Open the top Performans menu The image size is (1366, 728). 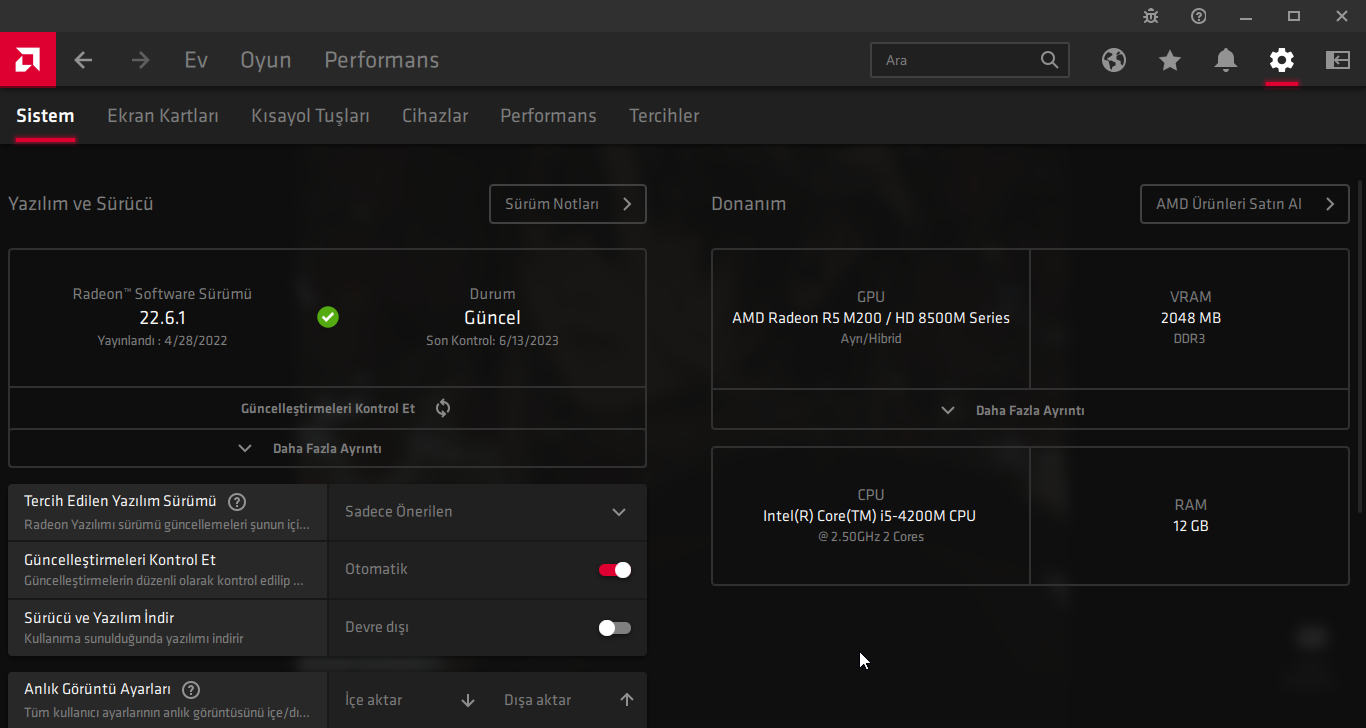coord(382,60)
